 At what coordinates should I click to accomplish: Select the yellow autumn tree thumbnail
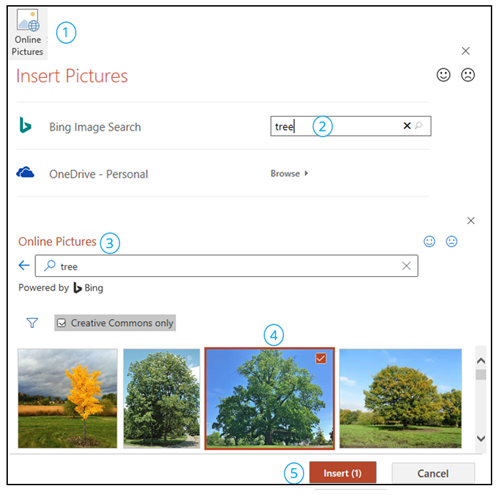[68, 398]
